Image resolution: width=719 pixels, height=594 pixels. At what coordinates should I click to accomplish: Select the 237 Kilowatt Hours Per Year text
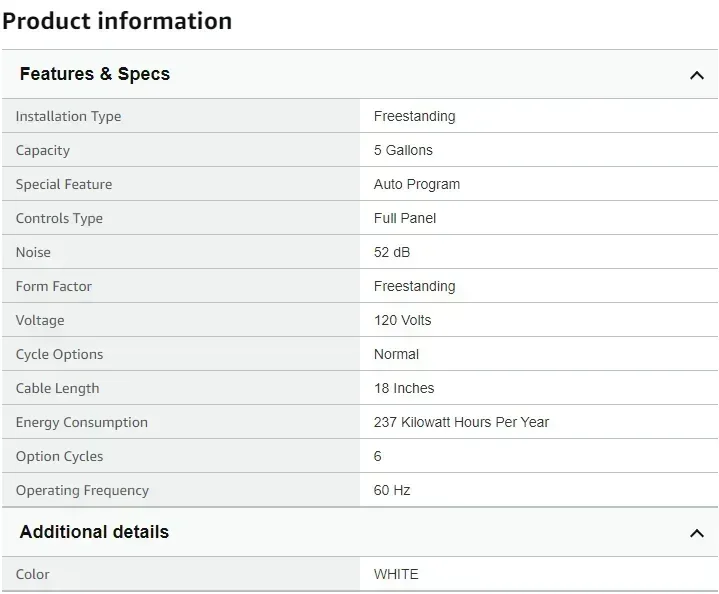coord(461,422)
